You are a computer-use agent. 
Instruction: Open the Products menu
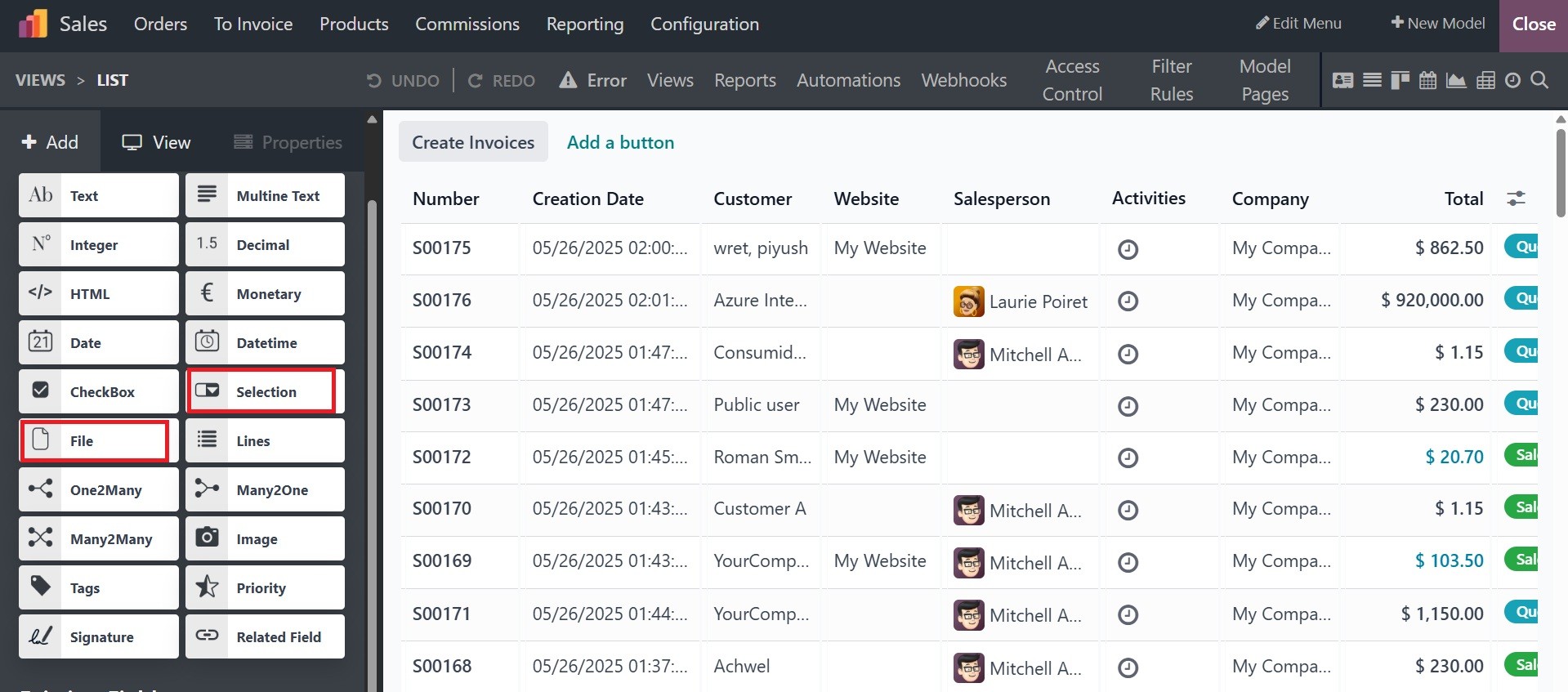(354, 24)
